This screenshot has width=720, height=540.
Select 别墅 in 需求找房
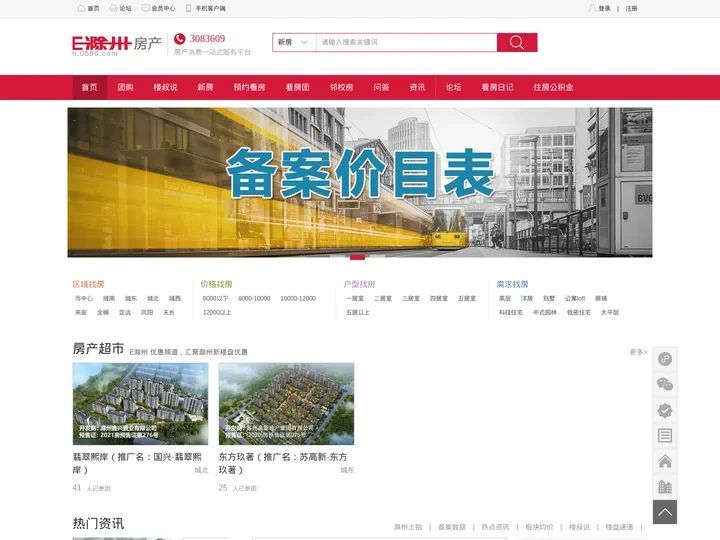[x=549, y=298]
